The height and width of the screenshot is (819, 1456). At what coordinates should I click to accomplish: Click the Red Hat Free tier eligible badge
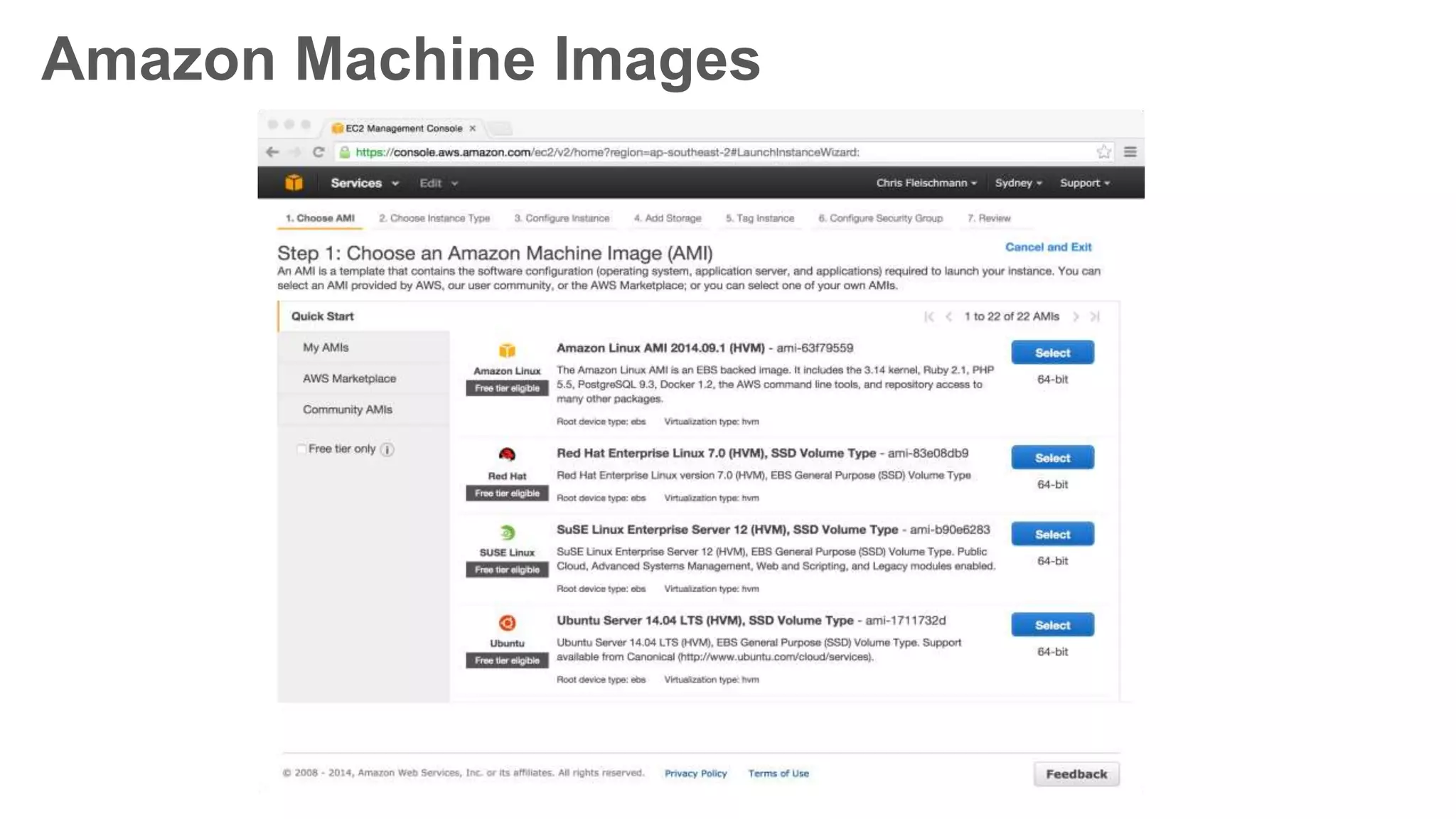[x=507, y=493]
